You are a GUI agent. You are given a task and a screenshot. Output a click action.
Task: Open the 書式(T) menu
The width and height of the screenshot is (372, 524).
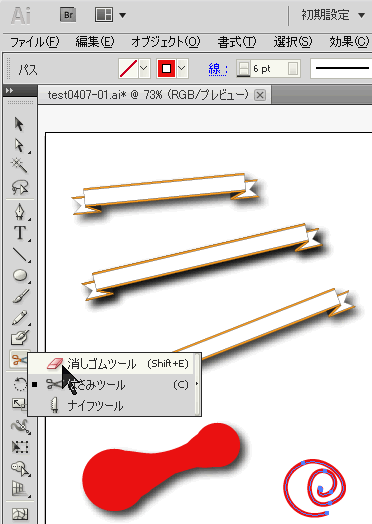click(x=237, y=42)
